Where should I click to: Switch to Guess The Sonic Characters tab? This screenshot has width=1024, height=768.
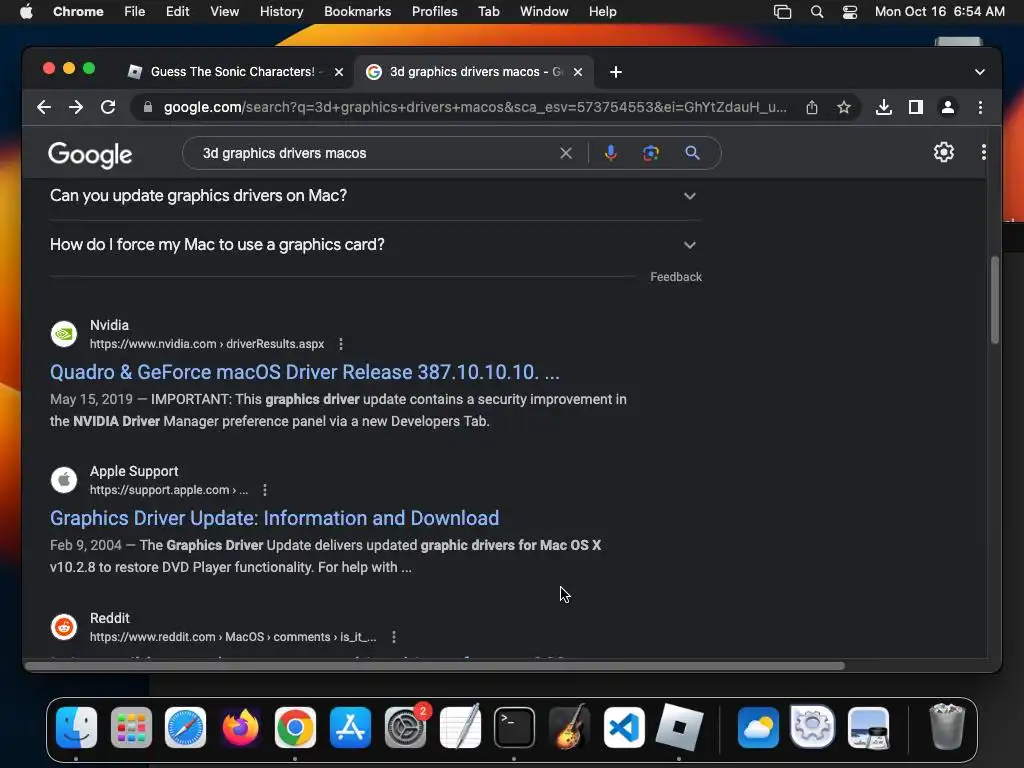click(232, 72)
